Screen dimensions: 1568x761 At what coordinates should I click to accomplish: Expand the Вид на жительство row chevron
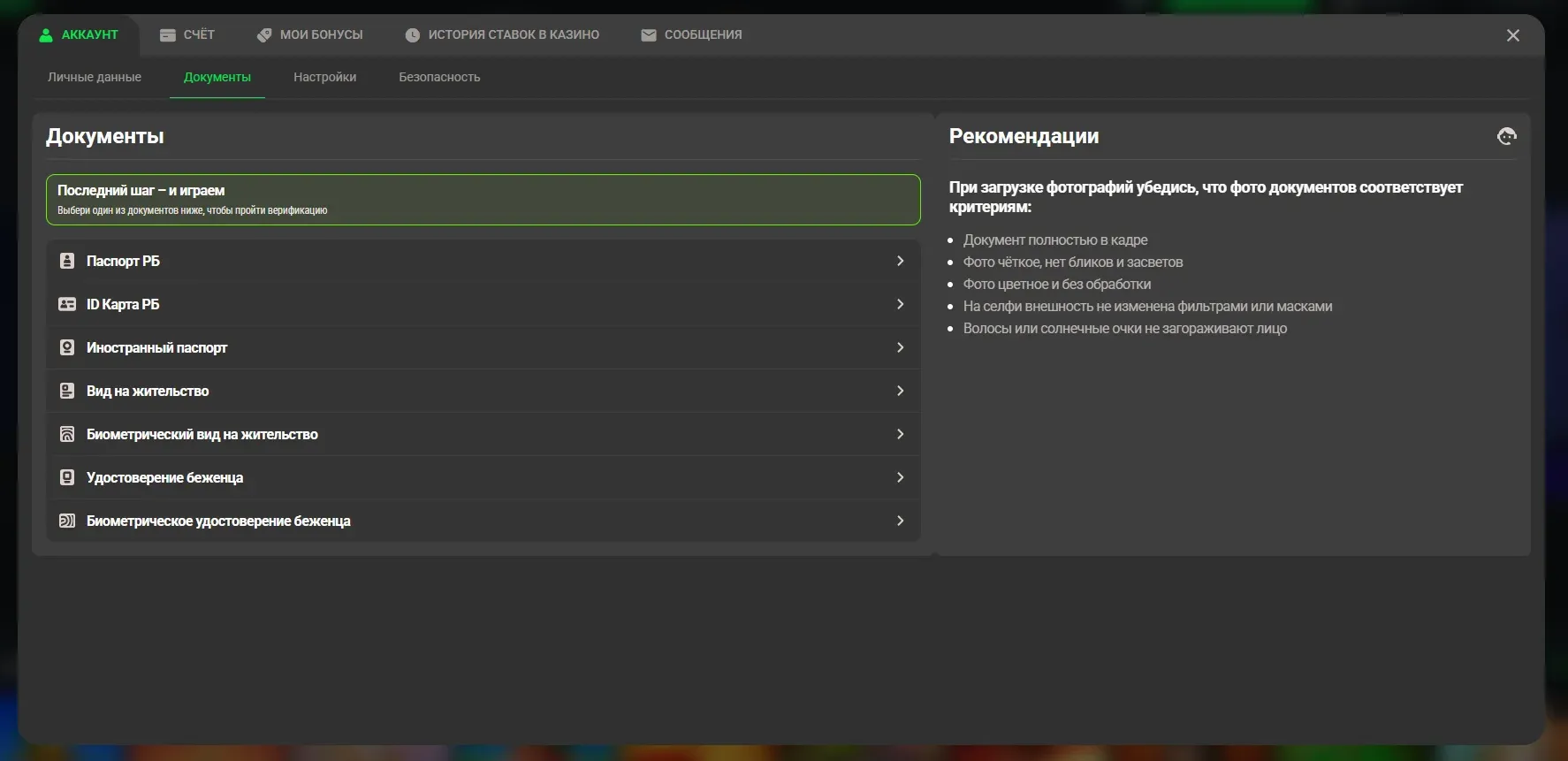900,391
